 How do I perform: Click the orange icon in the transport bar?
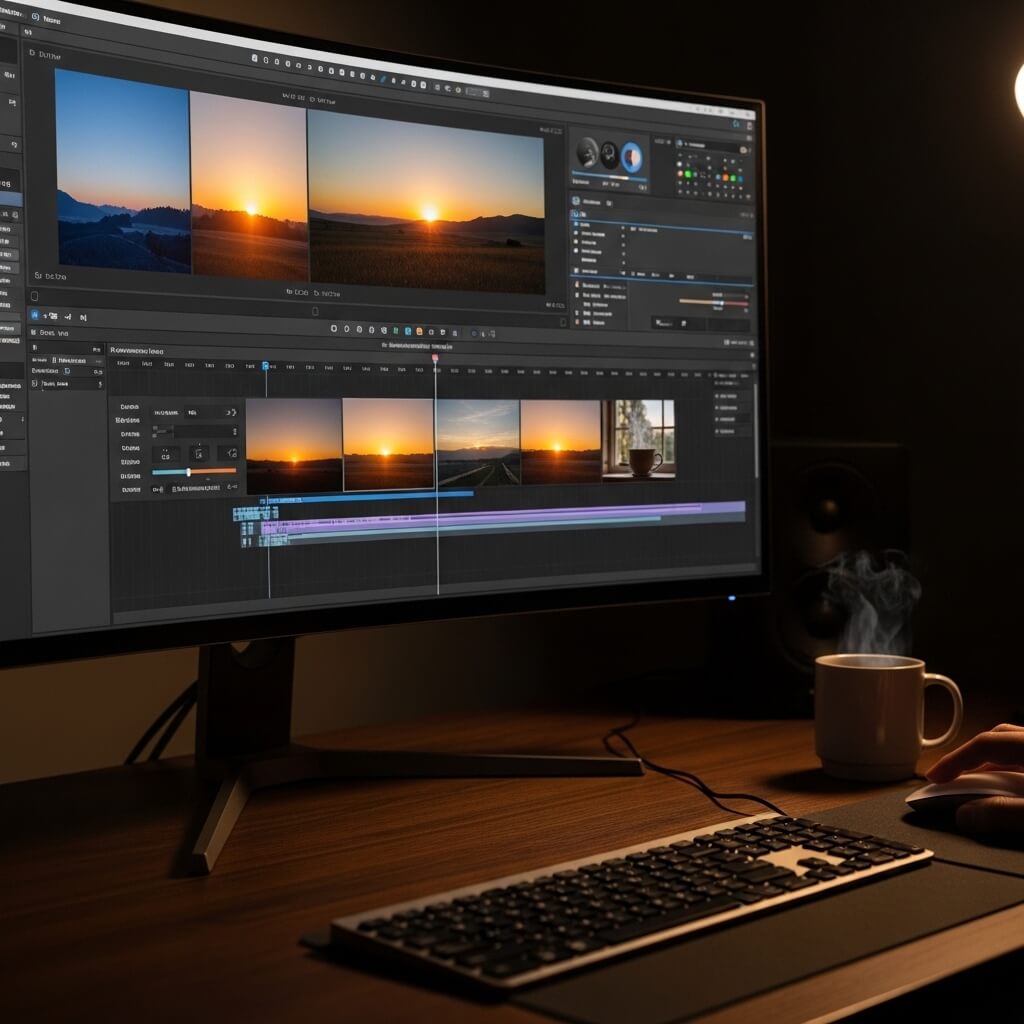pos(419,331)
